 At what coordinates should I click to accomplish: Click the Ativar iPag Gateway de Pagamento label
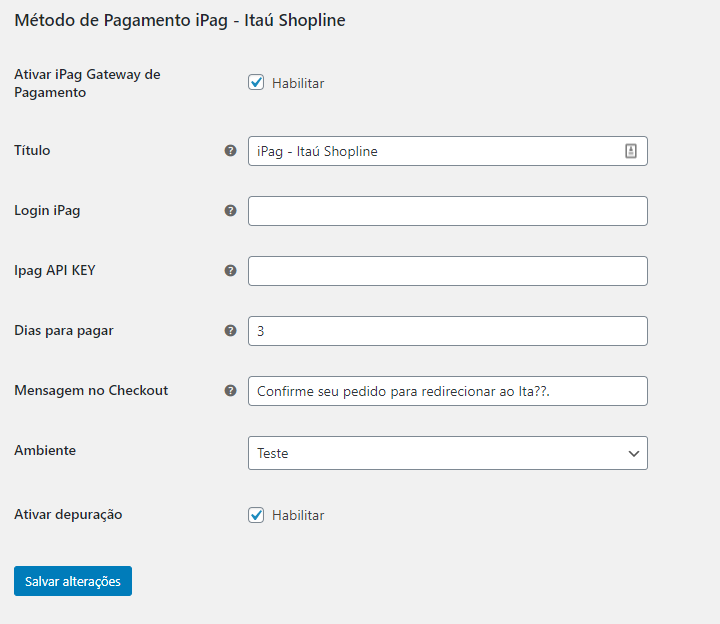point(87,83)
